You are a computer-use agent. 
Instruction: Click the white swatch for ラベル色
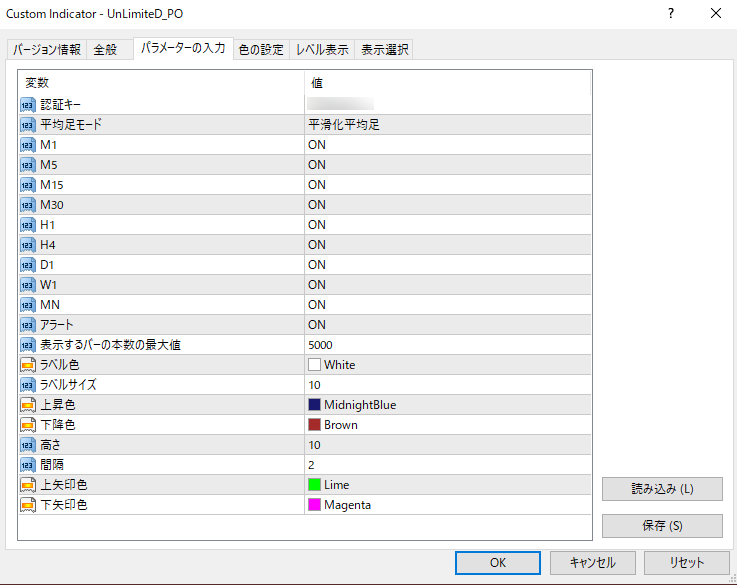click(314, 365)
